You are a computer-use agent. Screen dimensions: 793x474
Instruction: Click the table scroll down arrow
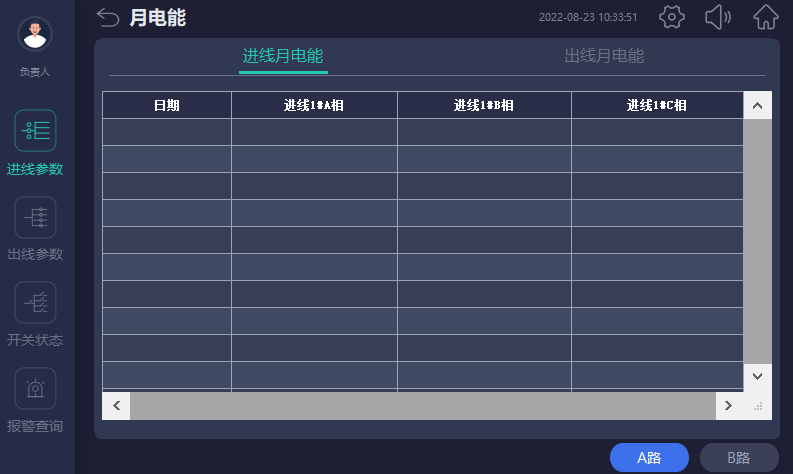[x=757, y=376]
